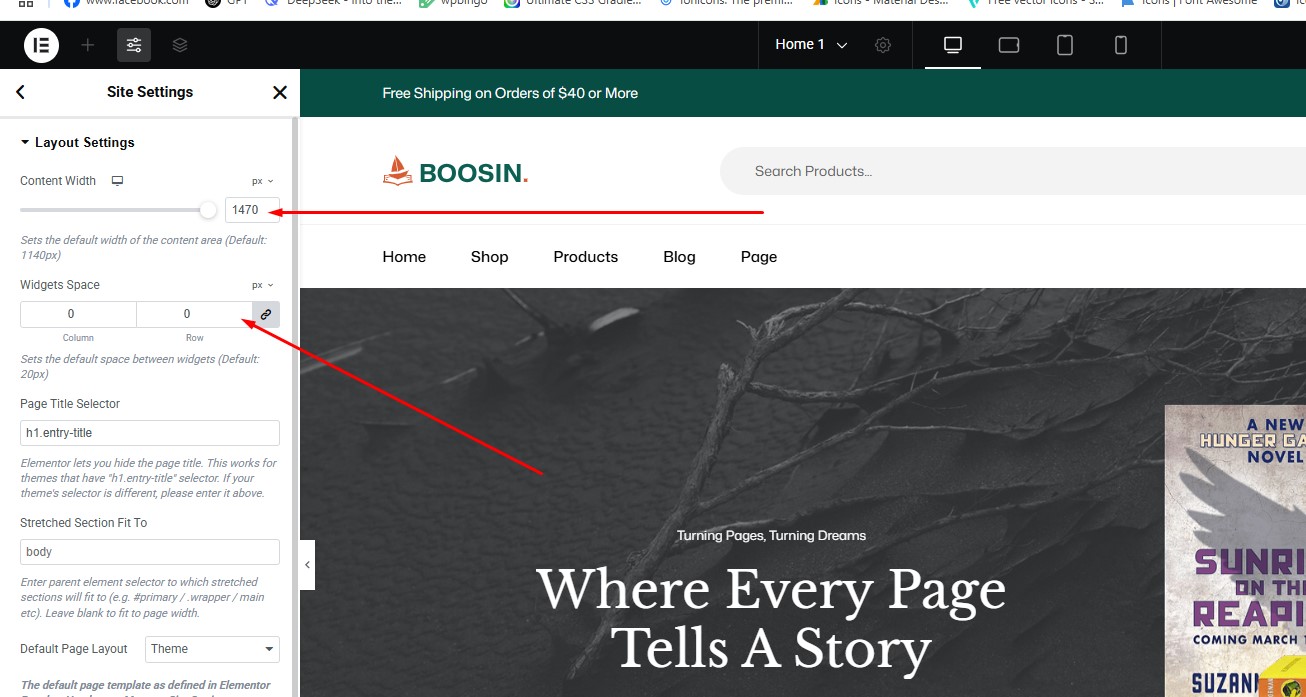This screenshot has height=697, width=1306.
Task: Switch to tablet landscape preview mode
Action: [1009, 45]
